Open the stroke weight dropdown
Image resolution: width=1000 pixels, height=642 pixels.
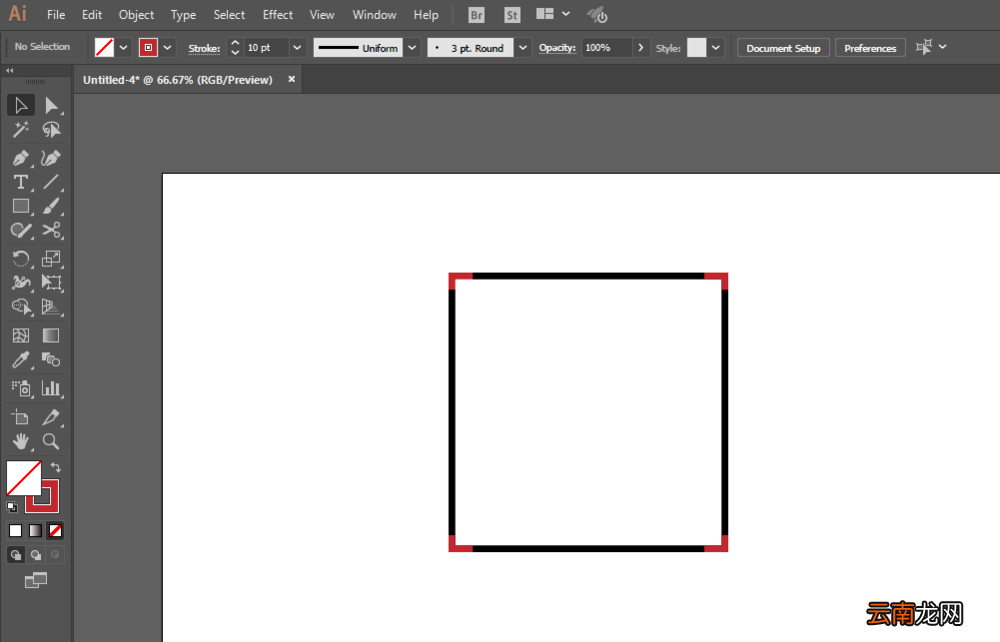coord(297,48)
